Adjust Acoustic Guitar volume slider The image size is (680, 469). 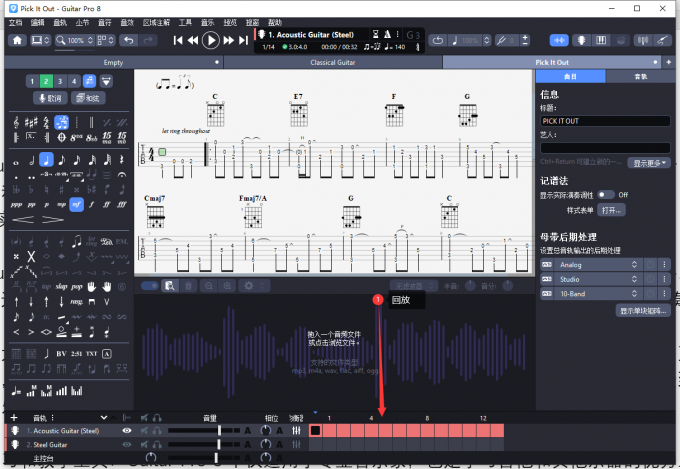219,430
